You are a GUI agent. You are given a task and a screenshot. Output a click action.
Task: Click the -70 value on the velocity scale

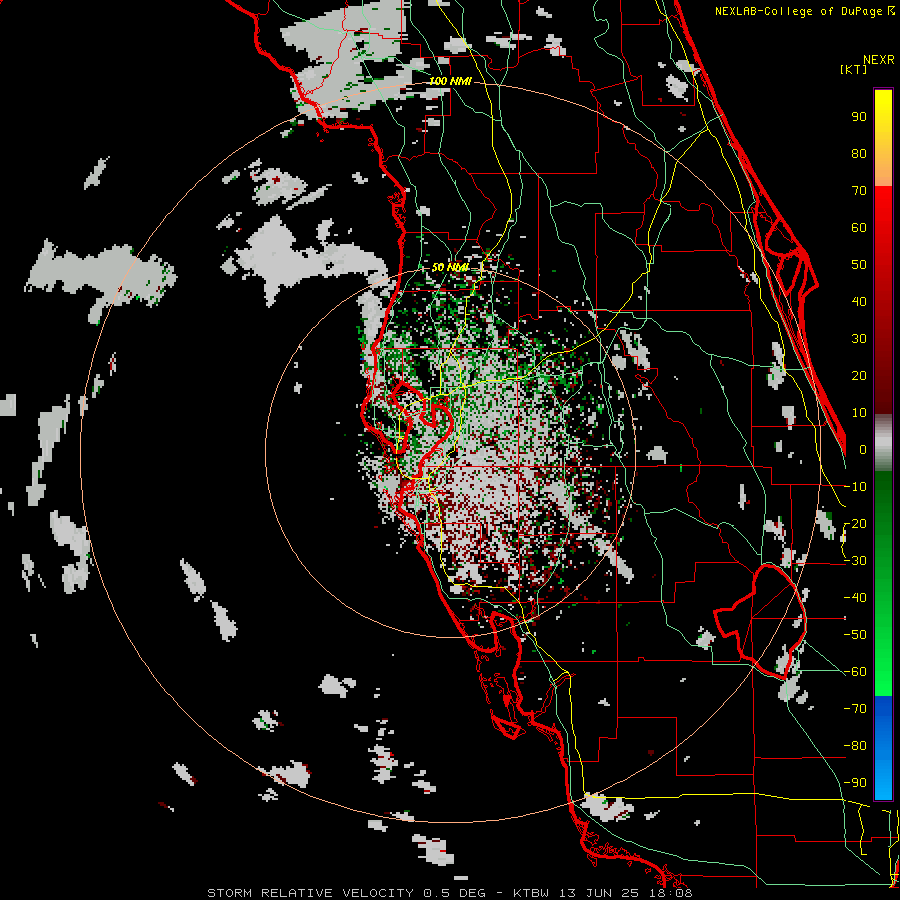point(855,708)
